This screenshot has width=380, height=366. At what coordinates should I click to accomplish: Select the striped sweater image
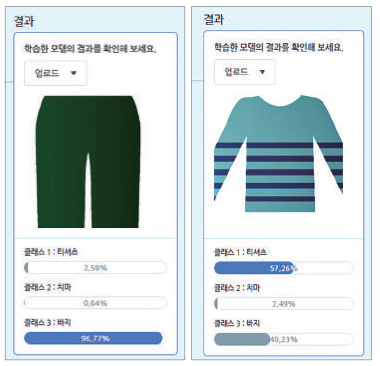click(278, 154)
